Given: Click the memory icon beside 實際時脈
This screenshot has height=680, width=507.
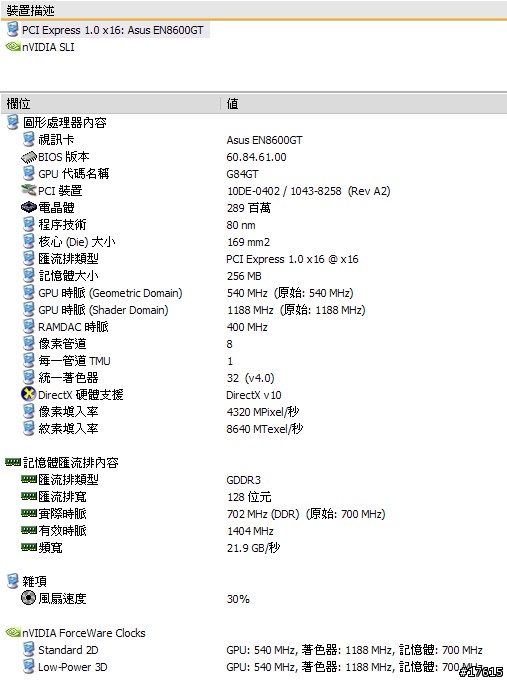Looking at the screenshot, I should (x=29, y=513).
